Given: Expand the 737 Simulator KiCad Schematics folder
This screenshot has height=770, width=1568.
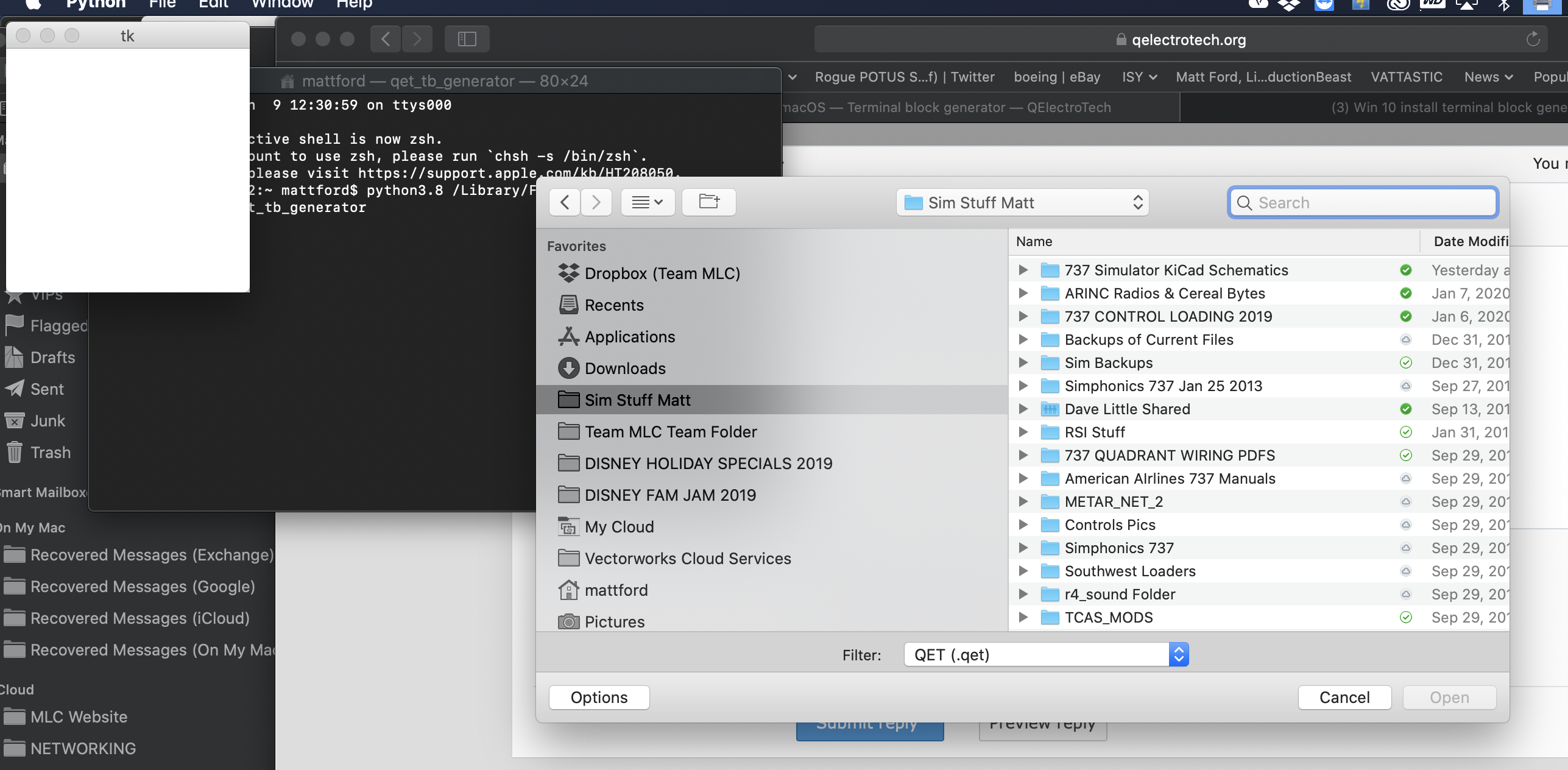Looking at the screenshot, I should coord(1023,270).
